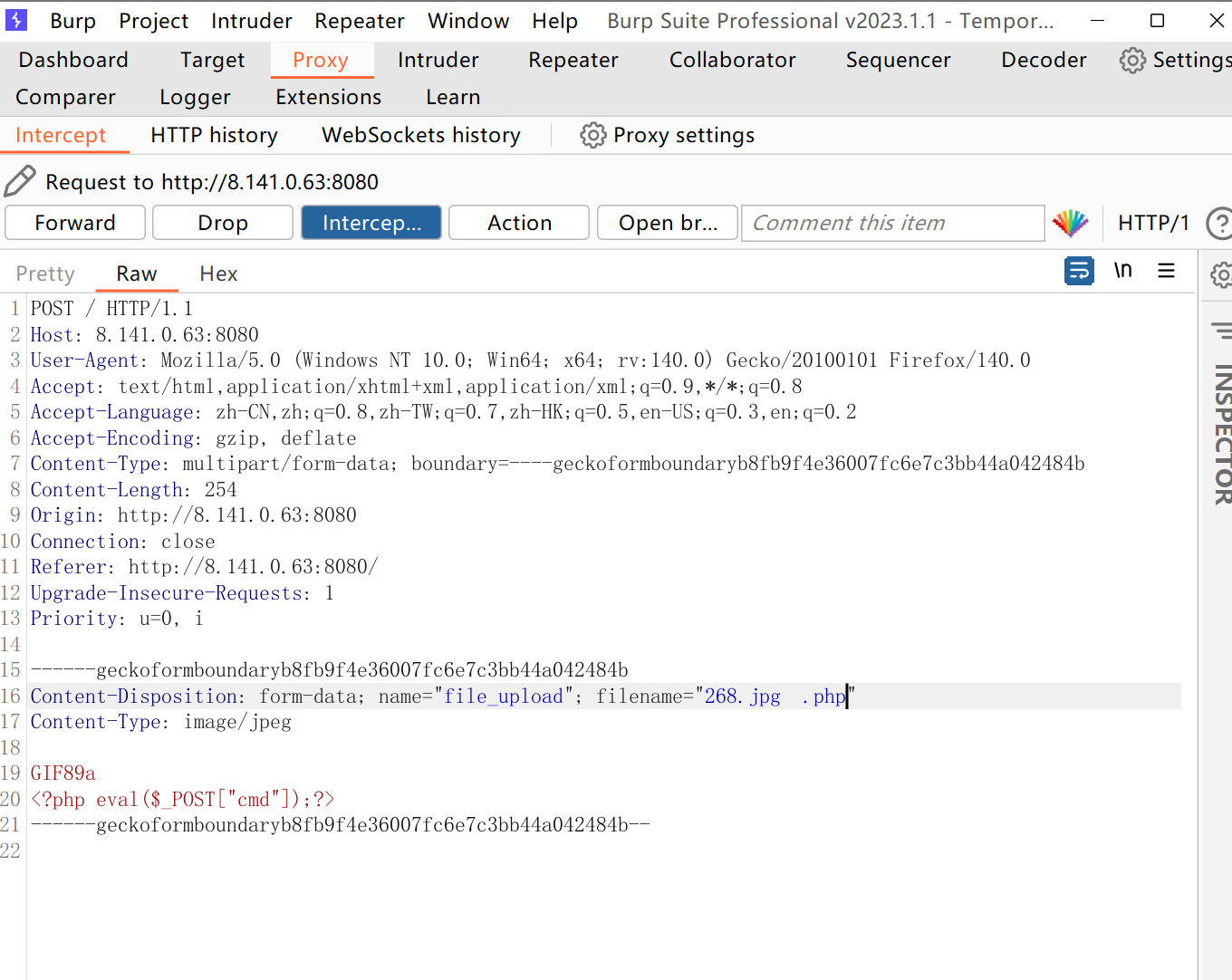Switch to the Repeater tool tab

click(x=573, y=60)
